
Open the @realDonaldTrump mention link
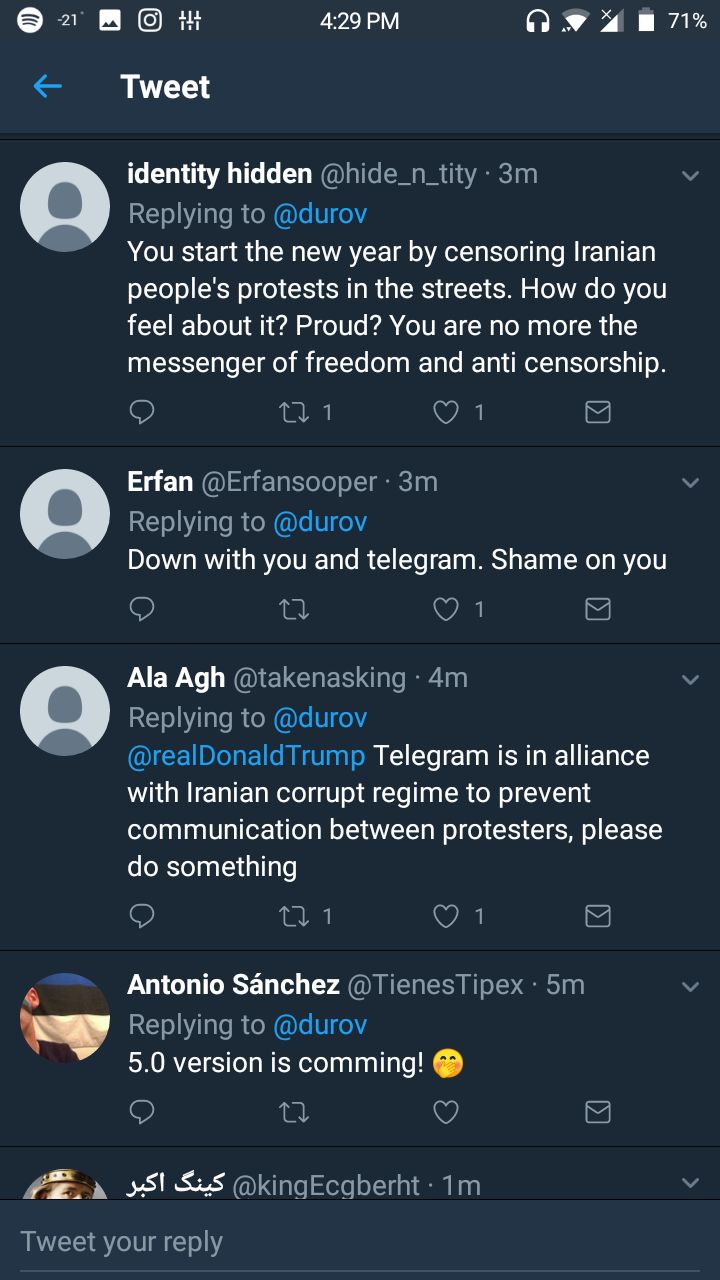[x=246, y=755]
